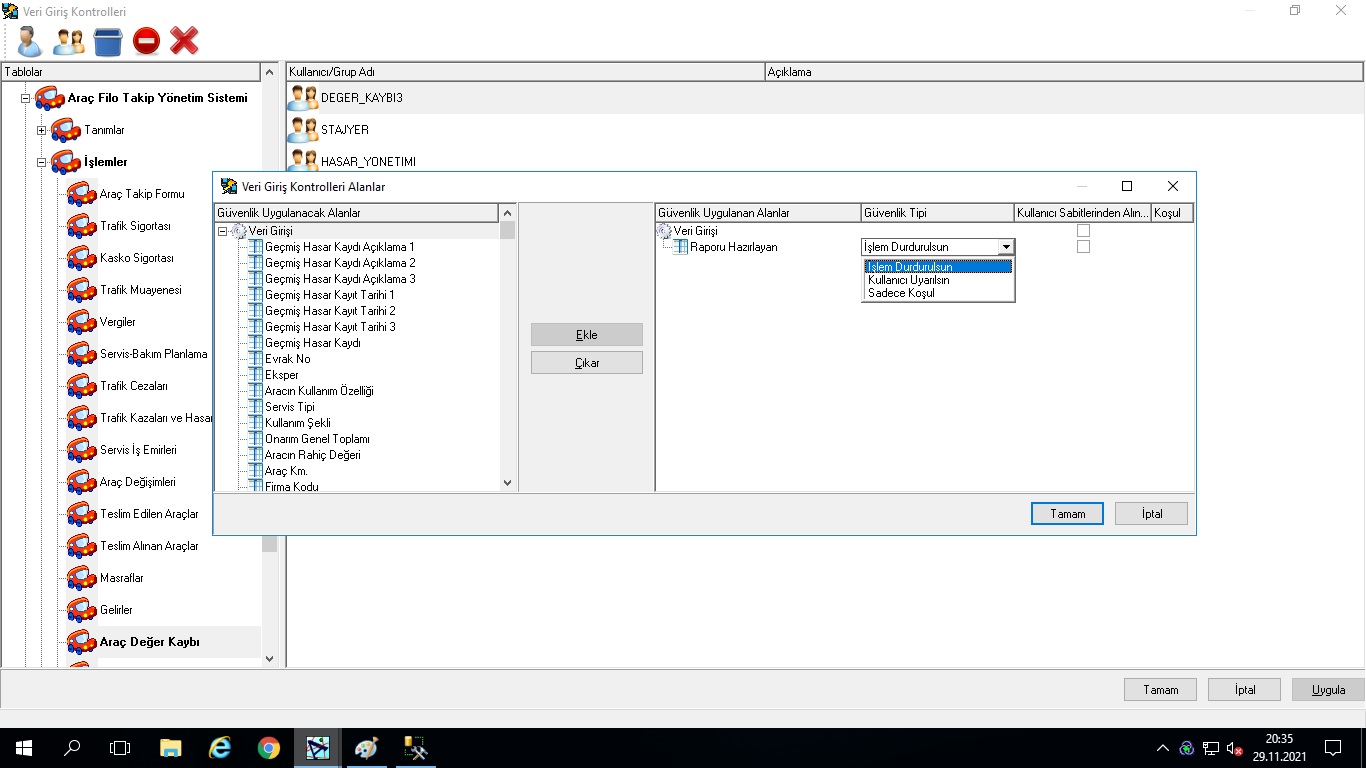Click the DEGER_KAYBI3 group icon
The image size is (1366, 768).
tap(302, 98)
